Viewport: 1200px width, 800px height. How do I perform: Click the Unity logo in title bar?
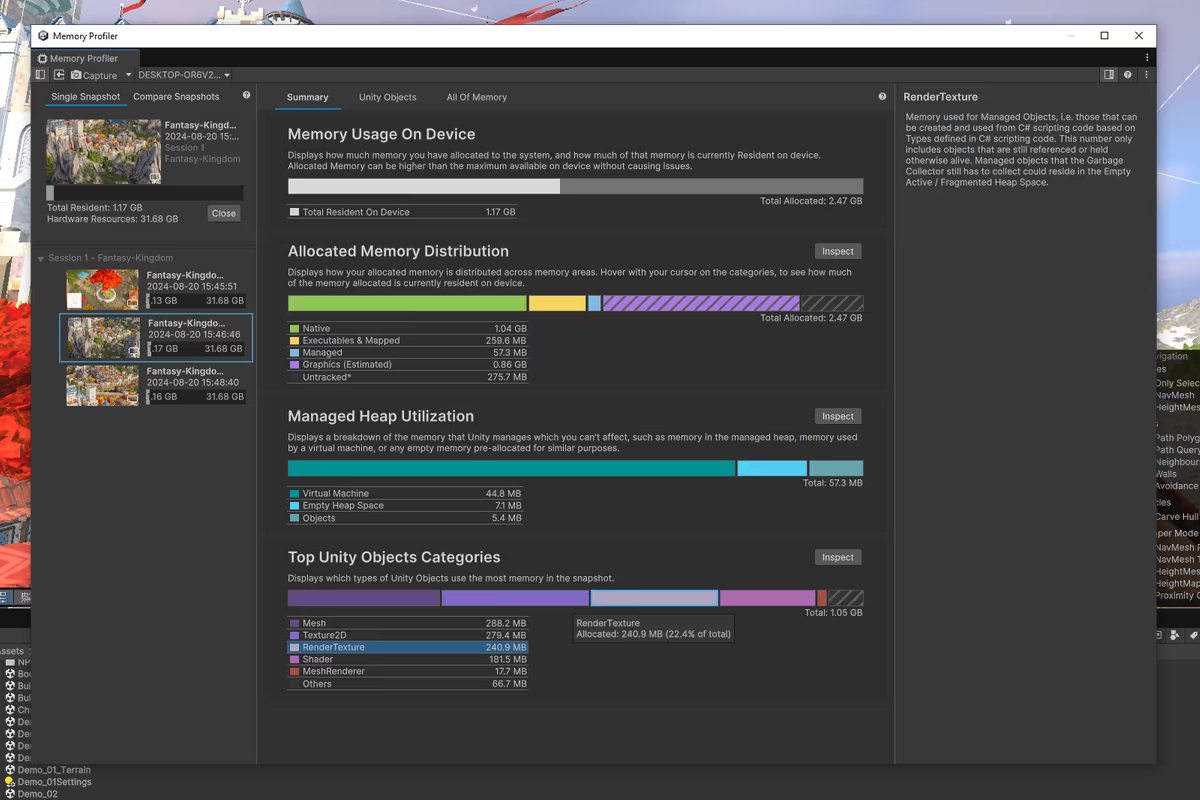coord(43,36)
